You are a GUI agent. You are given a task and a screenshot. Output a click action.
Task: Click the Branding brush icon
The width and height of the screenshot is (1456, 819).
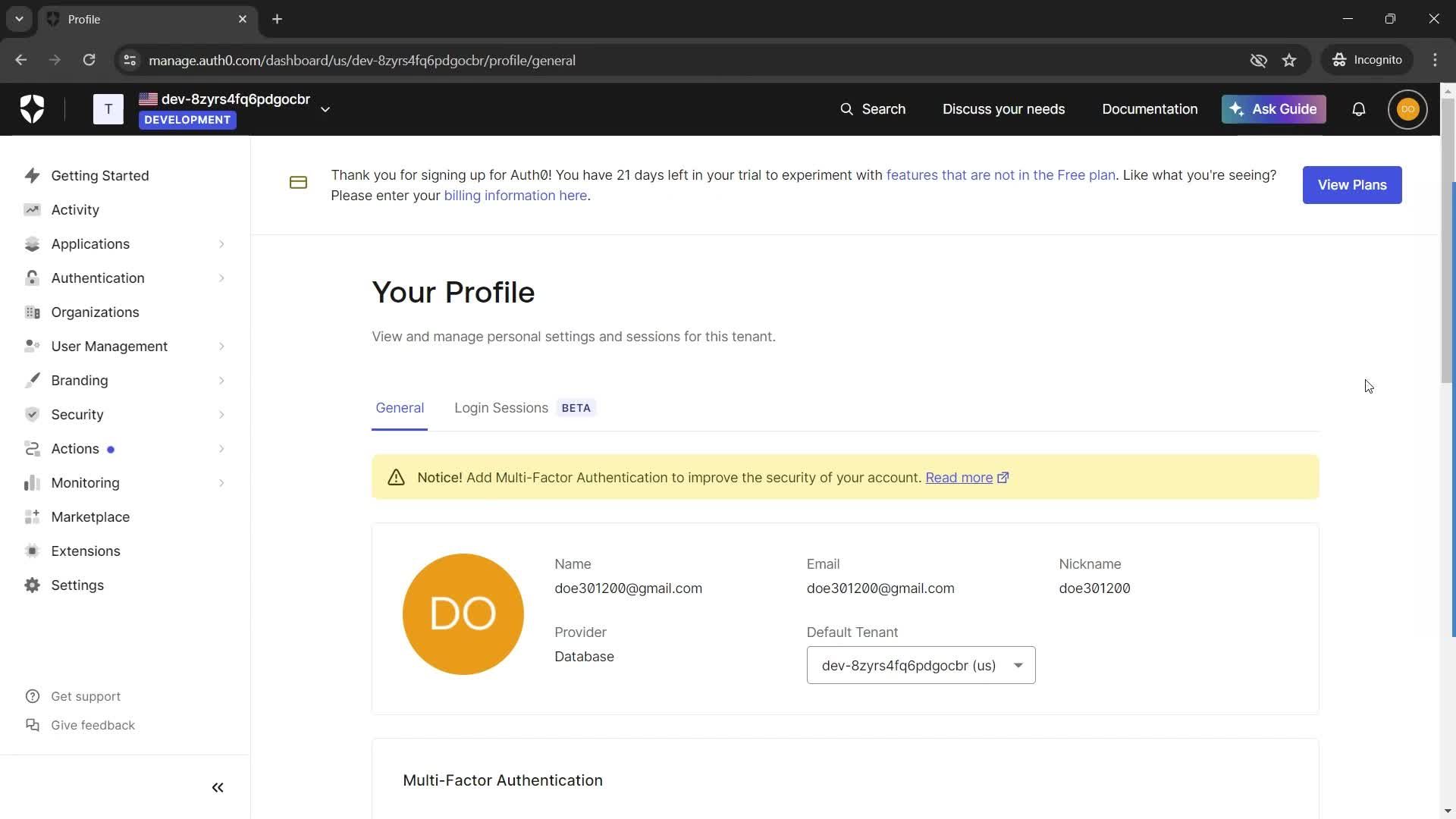(x=32, y=381)
